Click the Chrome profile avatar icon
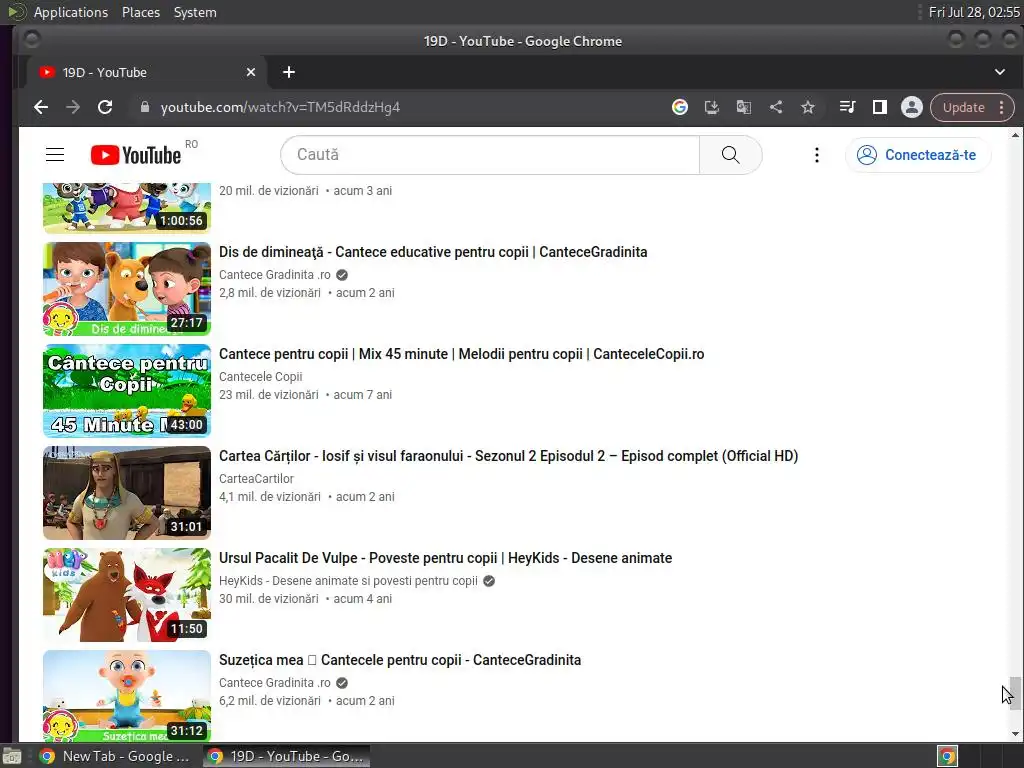Image resolution: width=1024 pixels, height=768 pixels. point(912,107)
